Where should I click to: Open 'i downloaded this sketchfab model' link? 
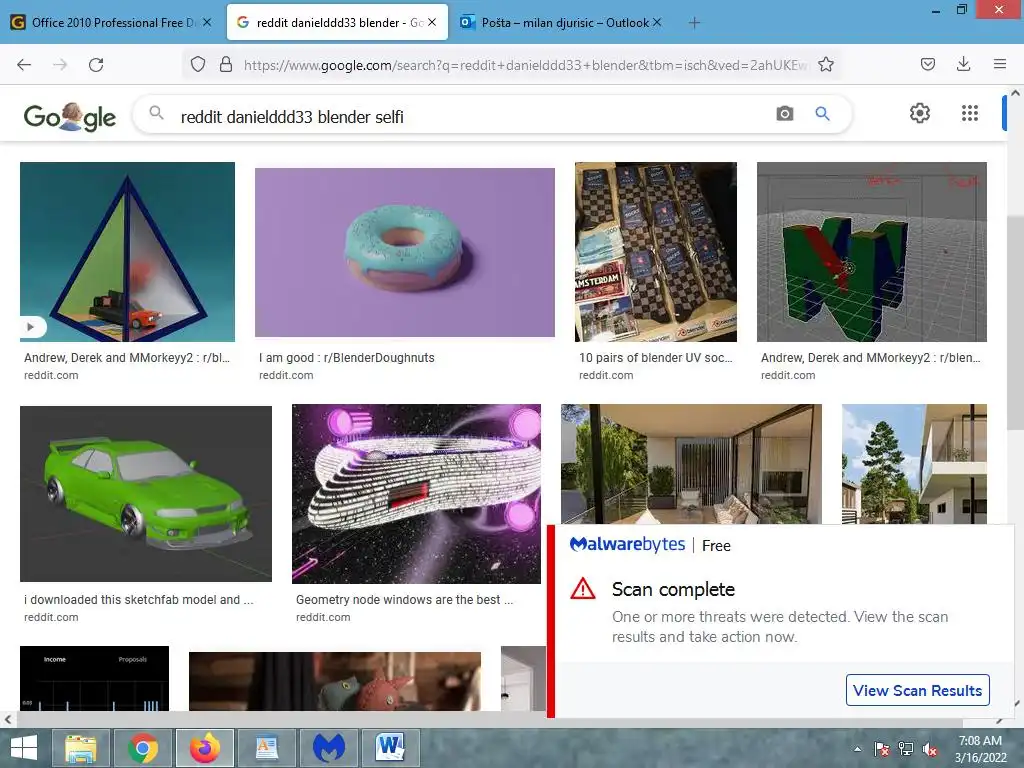(138, 600)
